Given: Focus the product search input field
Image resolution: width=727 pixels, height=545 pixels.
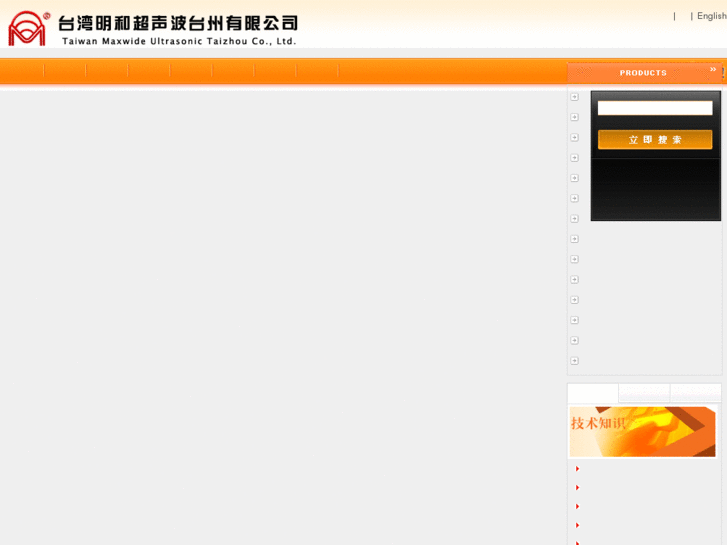Looking at the screenshot, I should click(x=655, y=108).
